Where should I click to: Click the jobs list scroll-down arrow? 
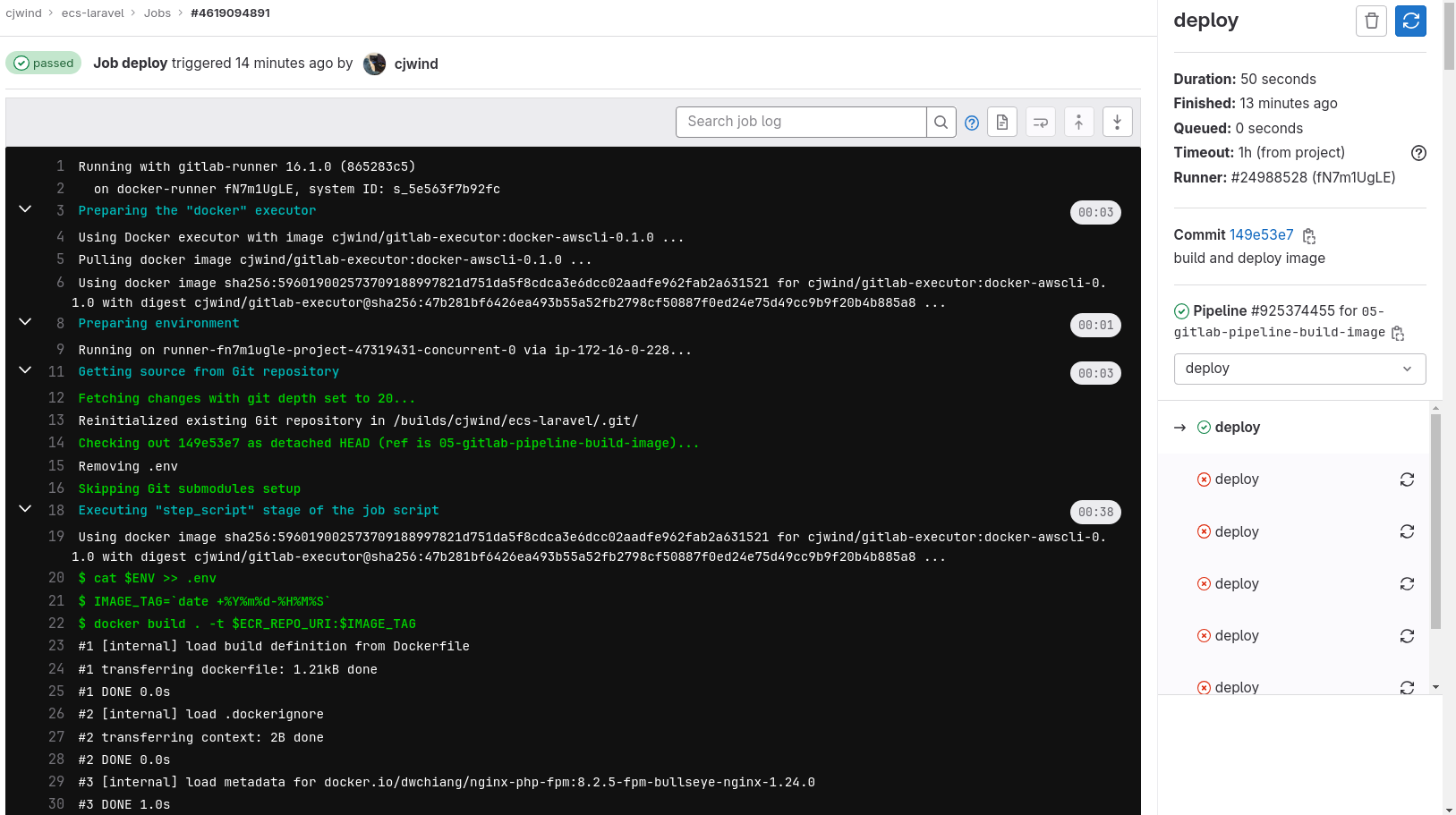[1435, 687]
